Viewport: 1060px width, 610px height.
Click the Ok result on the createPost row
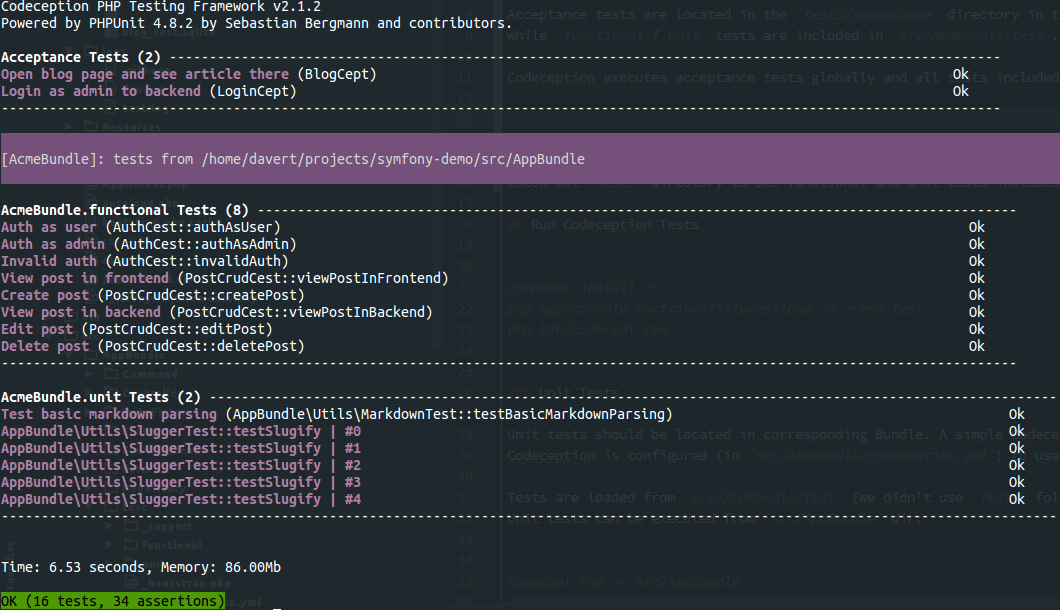(977, 295)
